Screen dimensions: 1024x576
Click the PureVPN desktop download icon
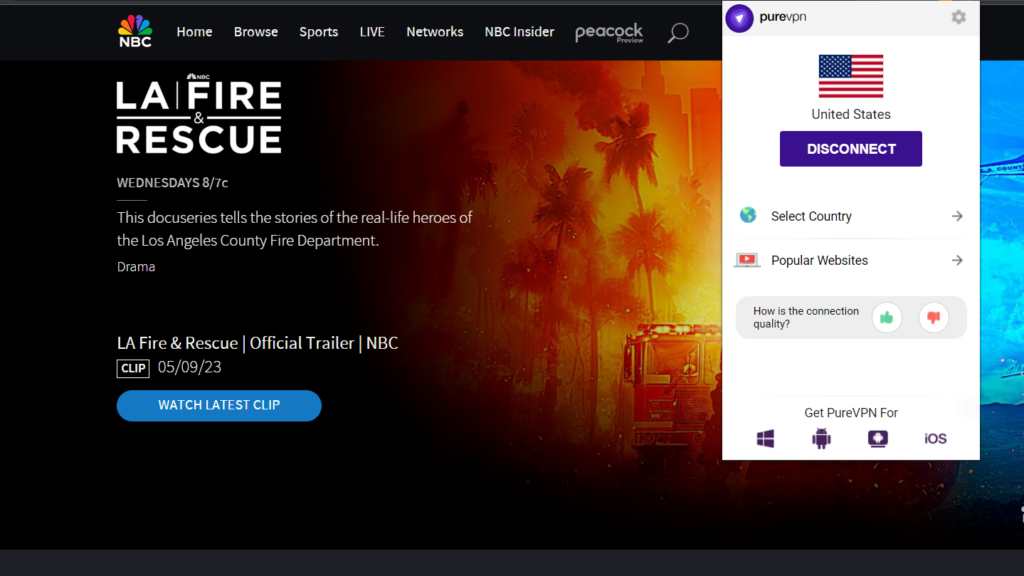coord(877,439)
